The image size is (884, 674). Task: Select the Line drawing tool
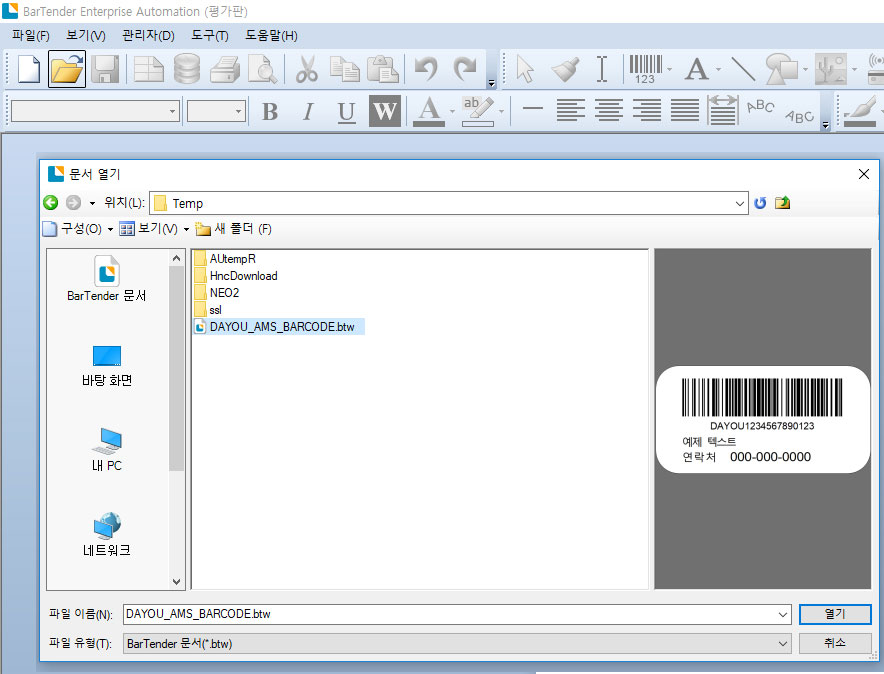click(742, 69)
